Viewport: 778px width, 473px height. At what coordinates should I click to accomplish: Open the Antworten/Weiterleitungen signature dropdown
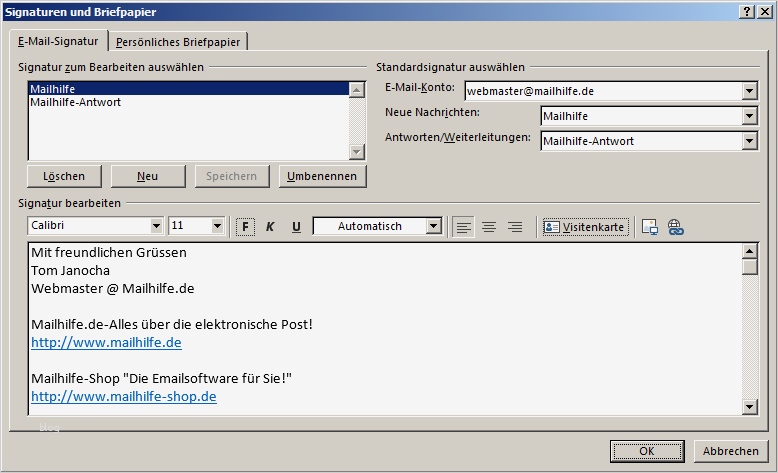point(749,141)
